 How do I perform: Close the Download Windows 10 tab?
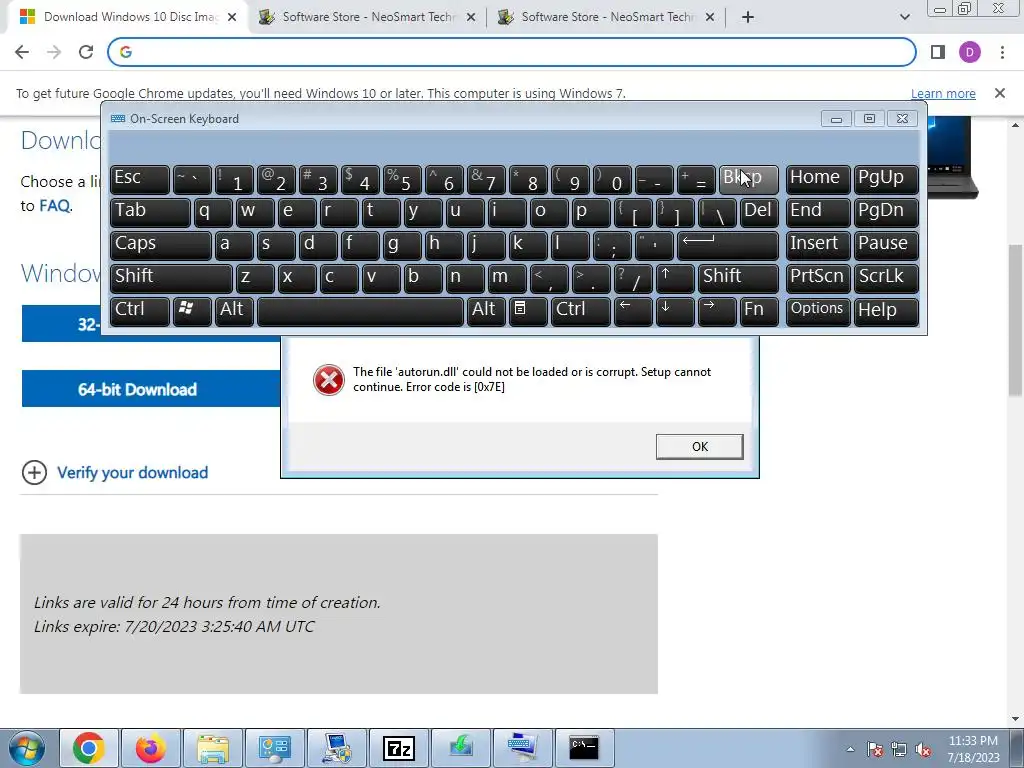[x=232, y=17]
